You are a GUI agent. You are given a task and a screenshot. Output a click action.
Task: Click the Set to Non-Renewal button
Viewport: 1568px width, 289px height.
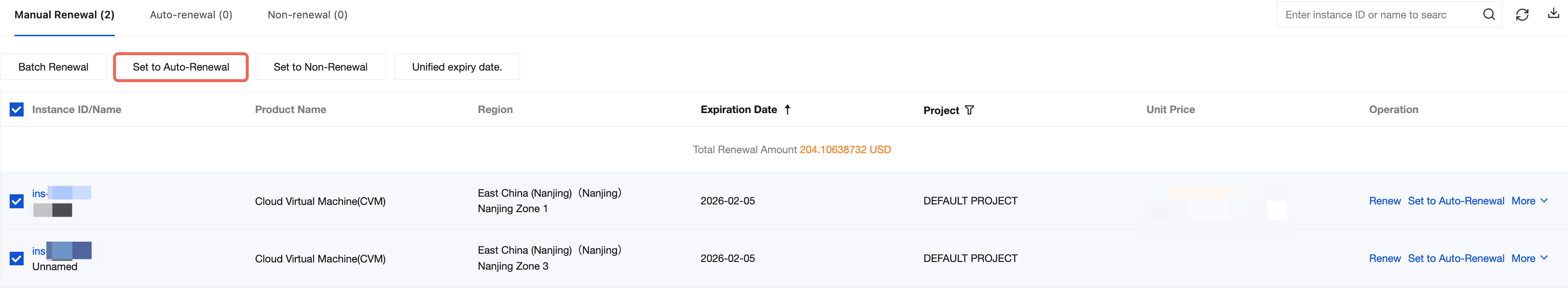320,67
